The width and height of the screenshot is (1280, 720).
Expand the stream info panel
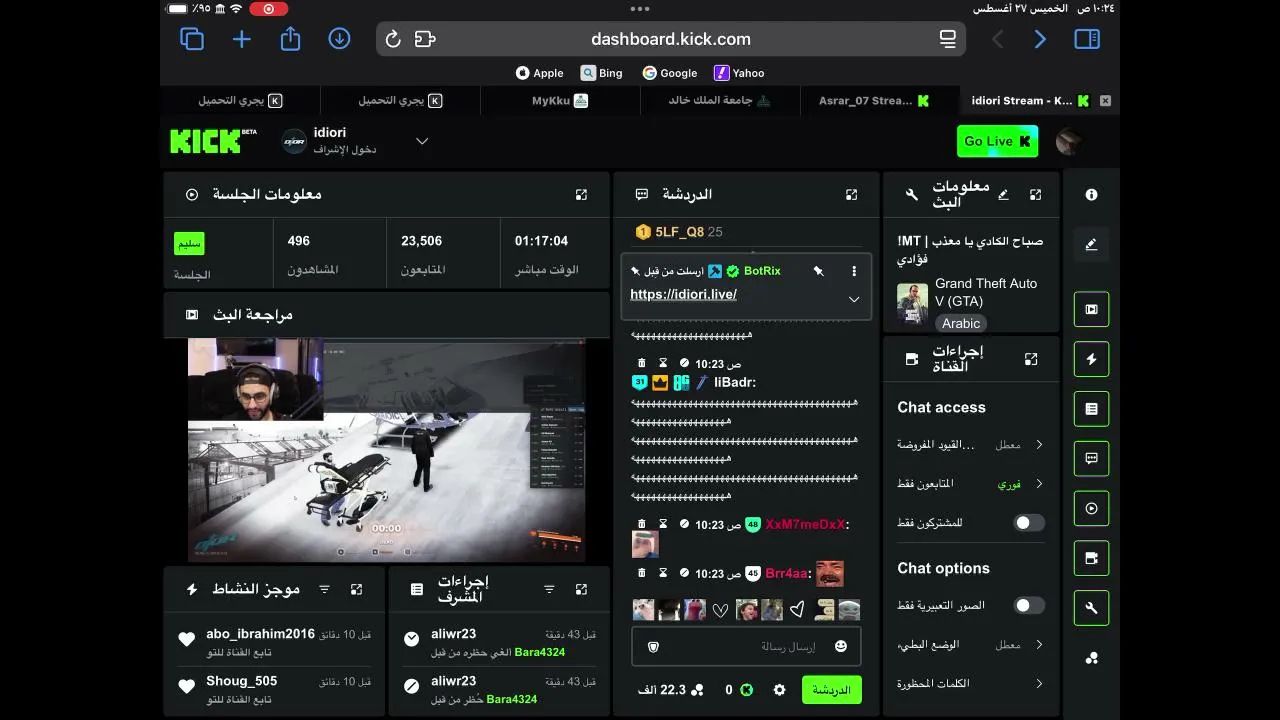(x=1035, y=195)
